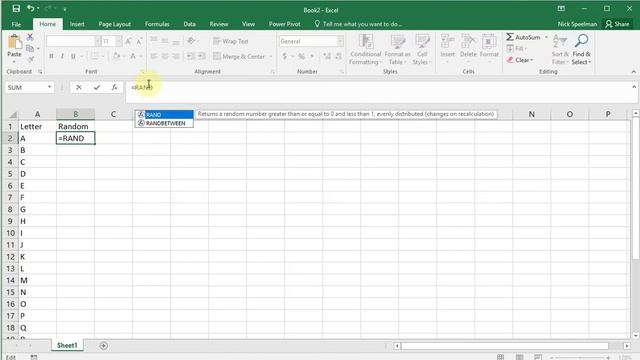Add a new sheet with plus icon
The height and width of the screenshot is (360, 640).
point(104,346)
